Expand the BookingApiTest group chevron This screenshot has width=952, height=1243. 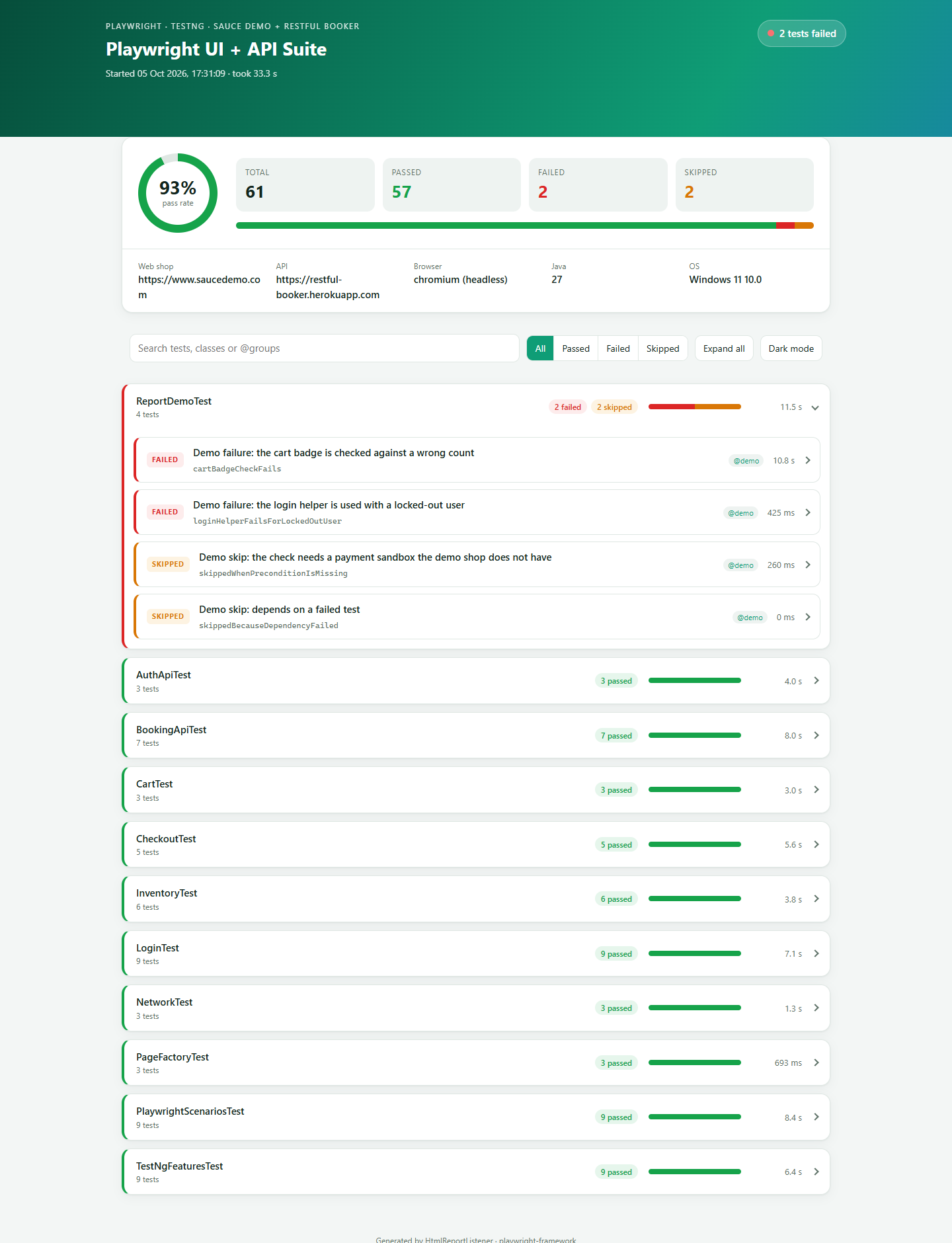(816, 735)
